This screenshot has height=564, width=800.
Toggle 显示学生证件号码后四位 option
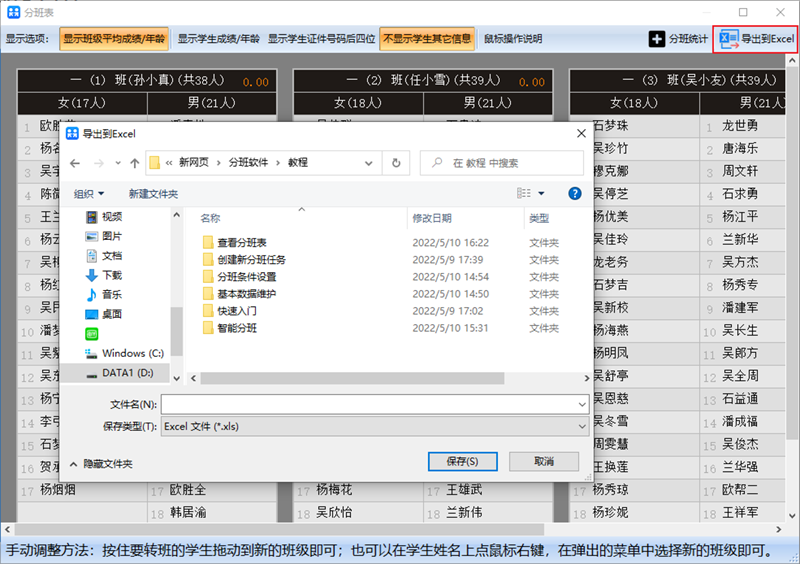321,39
